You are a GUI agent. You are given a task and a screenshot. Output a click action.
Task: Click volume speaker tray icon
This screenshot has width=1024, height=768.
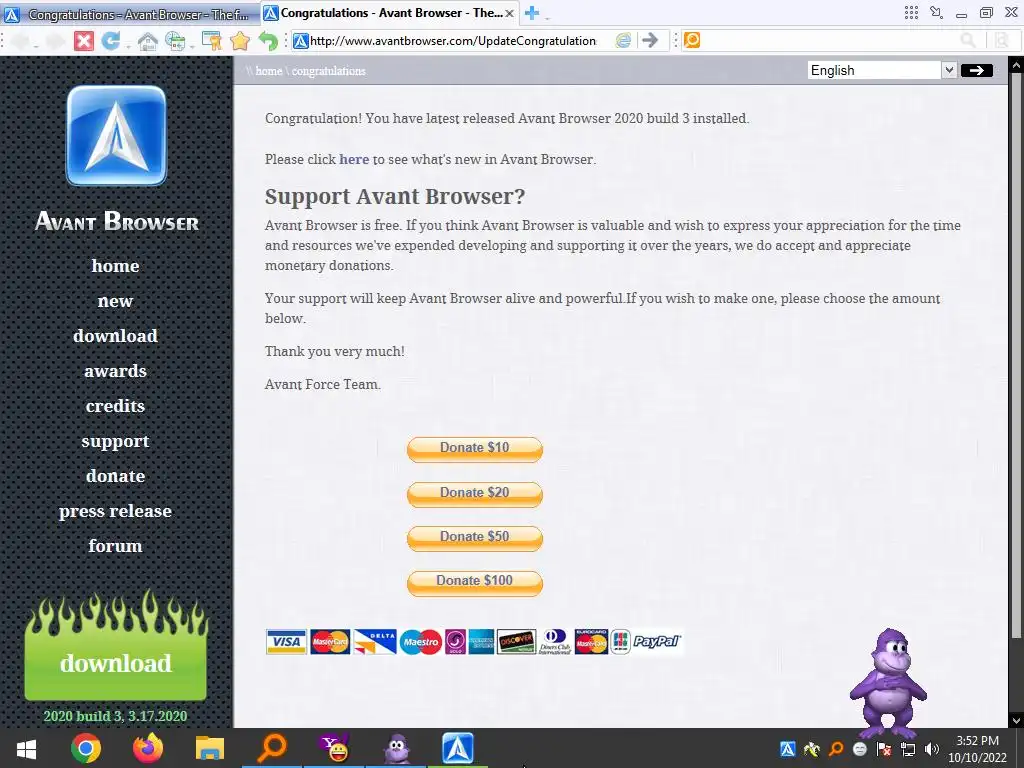point(932,749)
